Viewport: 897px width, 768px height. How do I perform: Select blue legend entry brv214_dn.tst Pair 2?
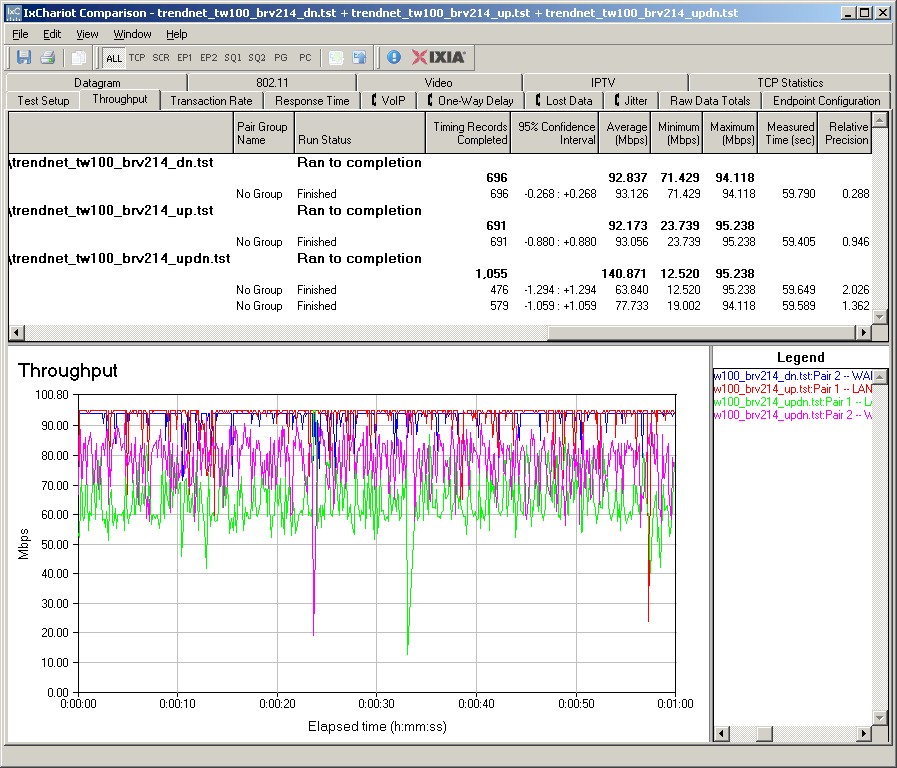(x=793, y=376)
